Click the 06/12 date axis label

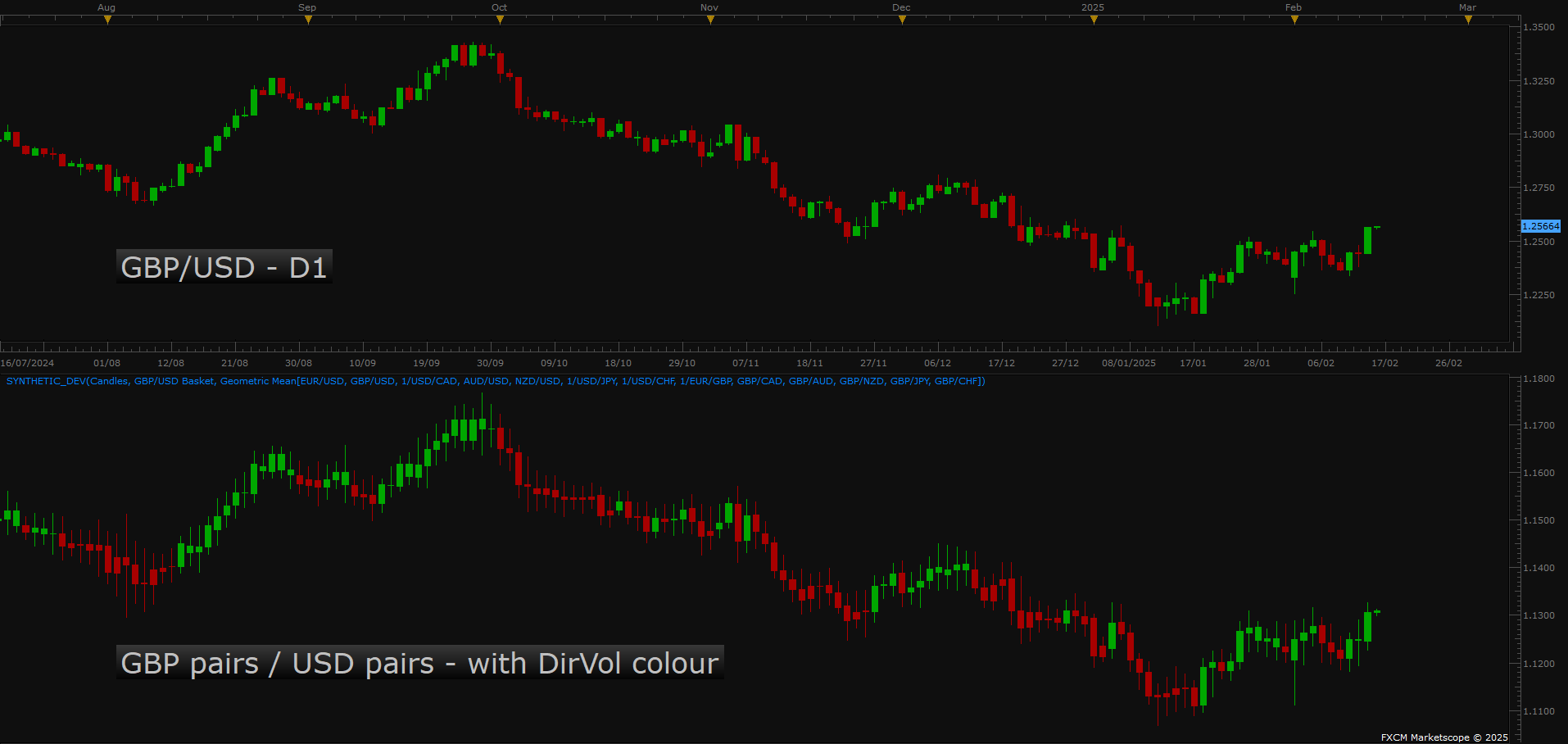pos(937,363)
